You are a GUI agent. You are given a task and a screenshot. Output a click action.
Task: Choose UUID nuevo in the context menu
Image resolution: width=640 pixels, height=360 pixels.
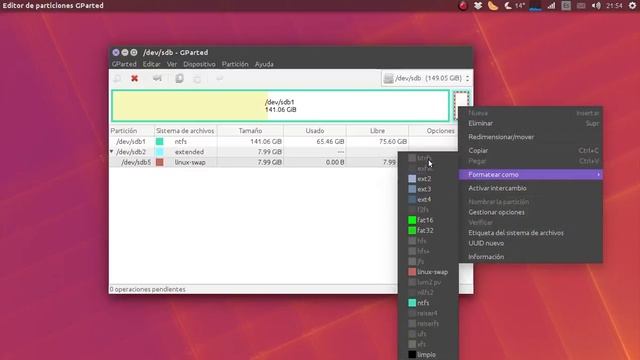[530, 243]
